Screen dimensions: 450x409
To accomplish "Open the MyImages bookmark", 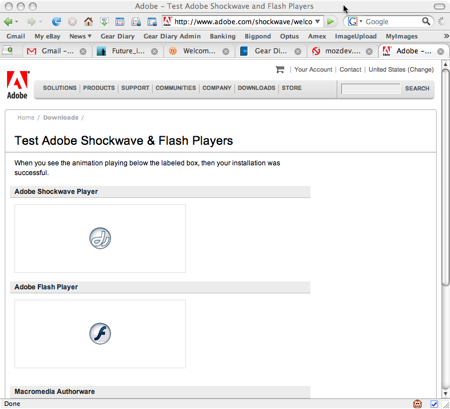I will pos(402,36).
